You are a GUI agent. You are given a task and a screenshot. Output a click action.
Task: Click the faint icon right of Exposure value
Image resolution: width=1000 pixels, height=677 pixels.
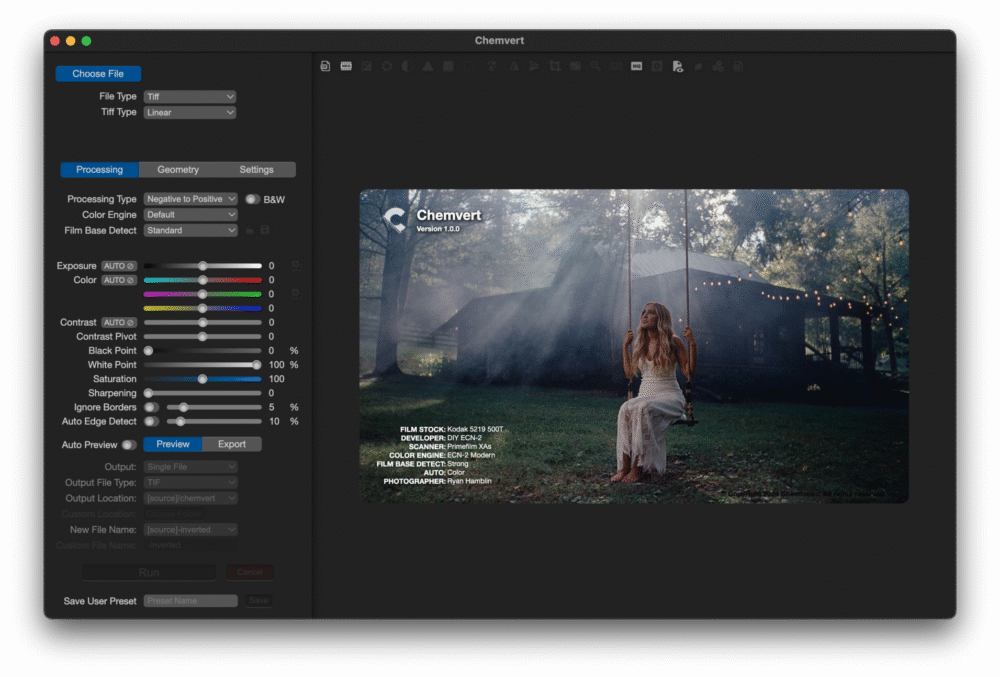point(295,265)
